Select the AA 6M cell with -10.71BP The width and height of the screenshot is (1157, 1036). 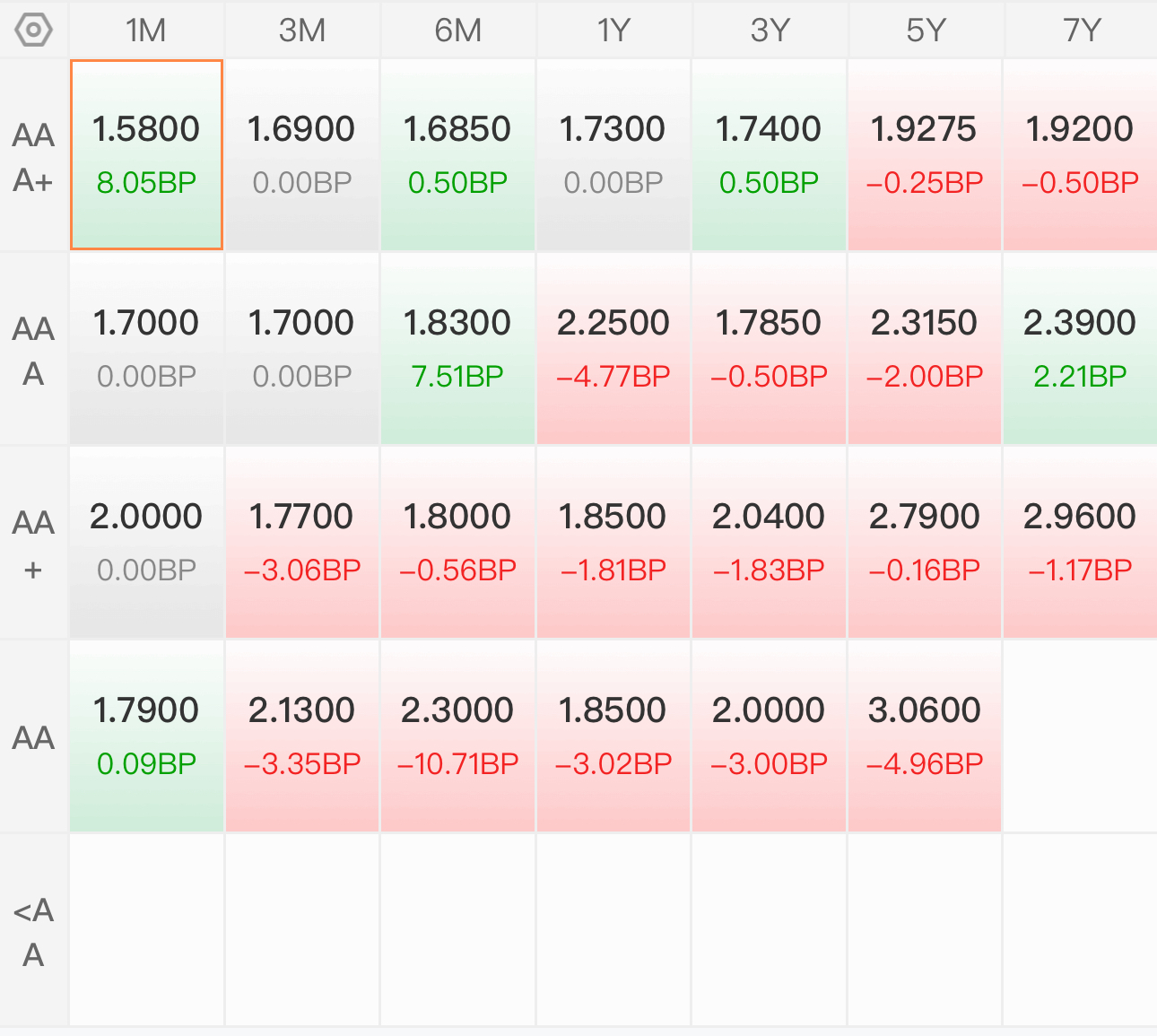pos(458,736)
